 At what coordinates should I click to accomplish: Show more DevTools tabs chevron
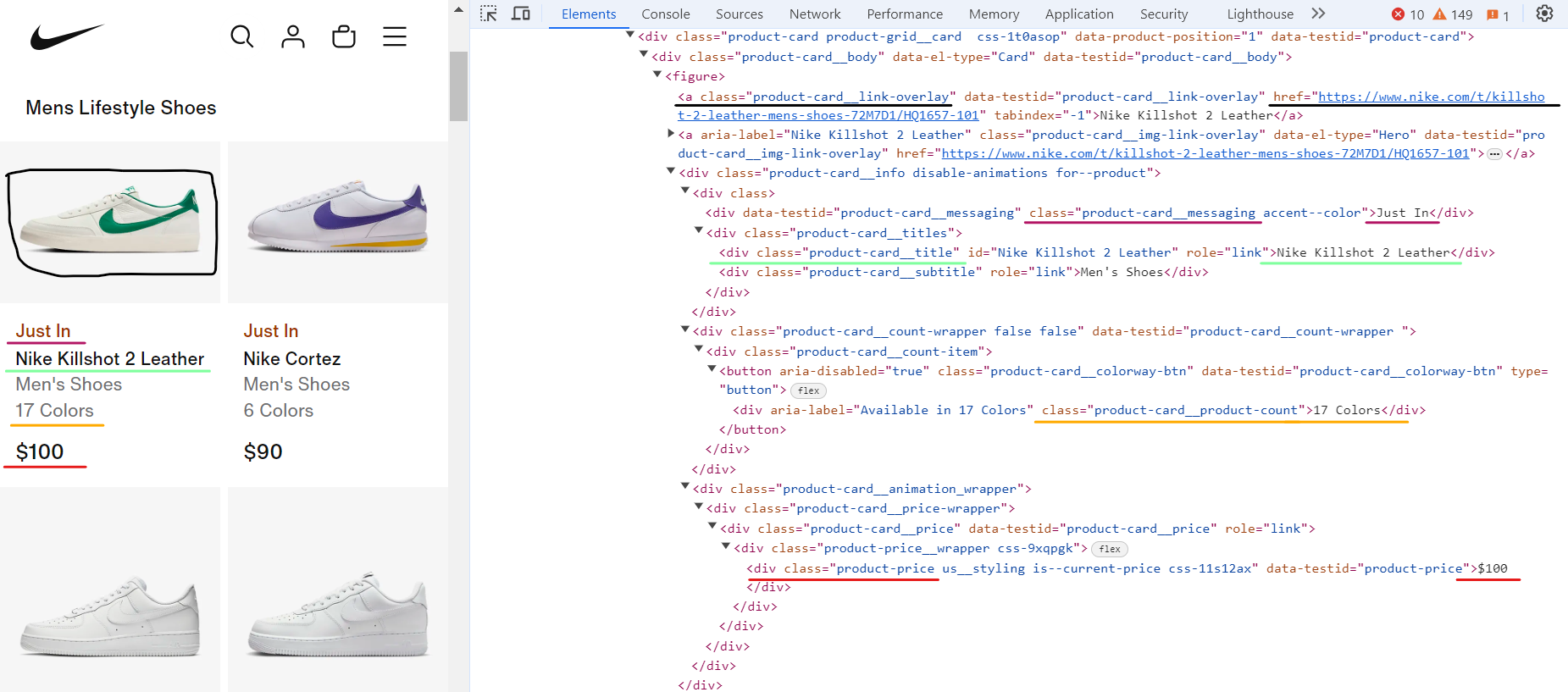tap(1318, 14)
